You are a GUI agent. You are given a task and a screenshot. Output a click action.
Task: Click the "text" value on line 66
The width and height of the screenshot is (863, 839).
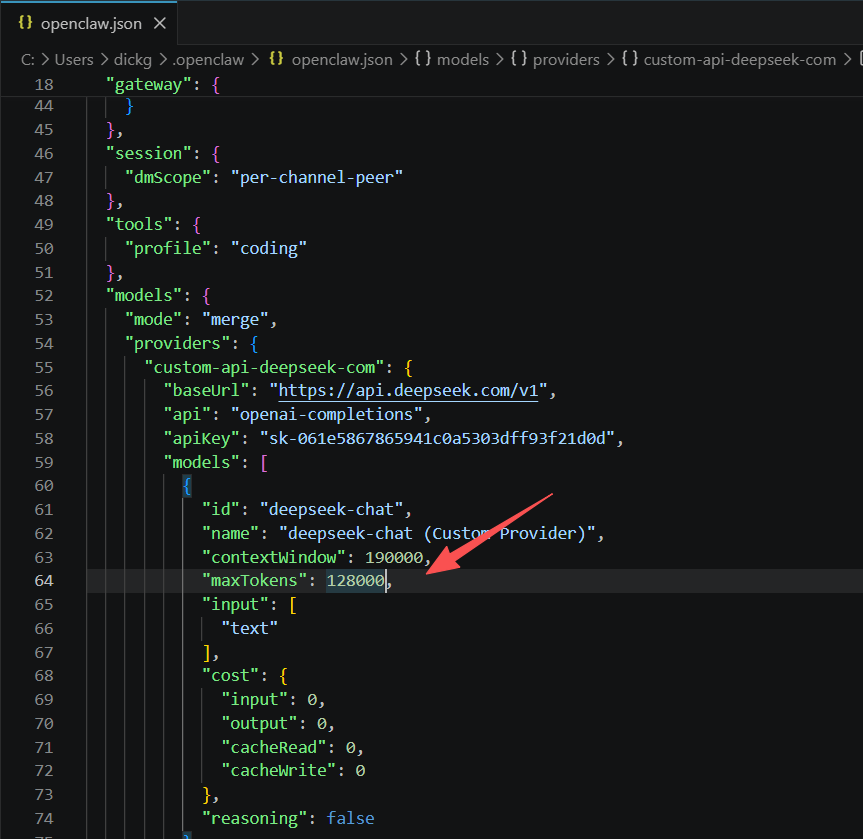pyautogui.click(x=249, y=628)
